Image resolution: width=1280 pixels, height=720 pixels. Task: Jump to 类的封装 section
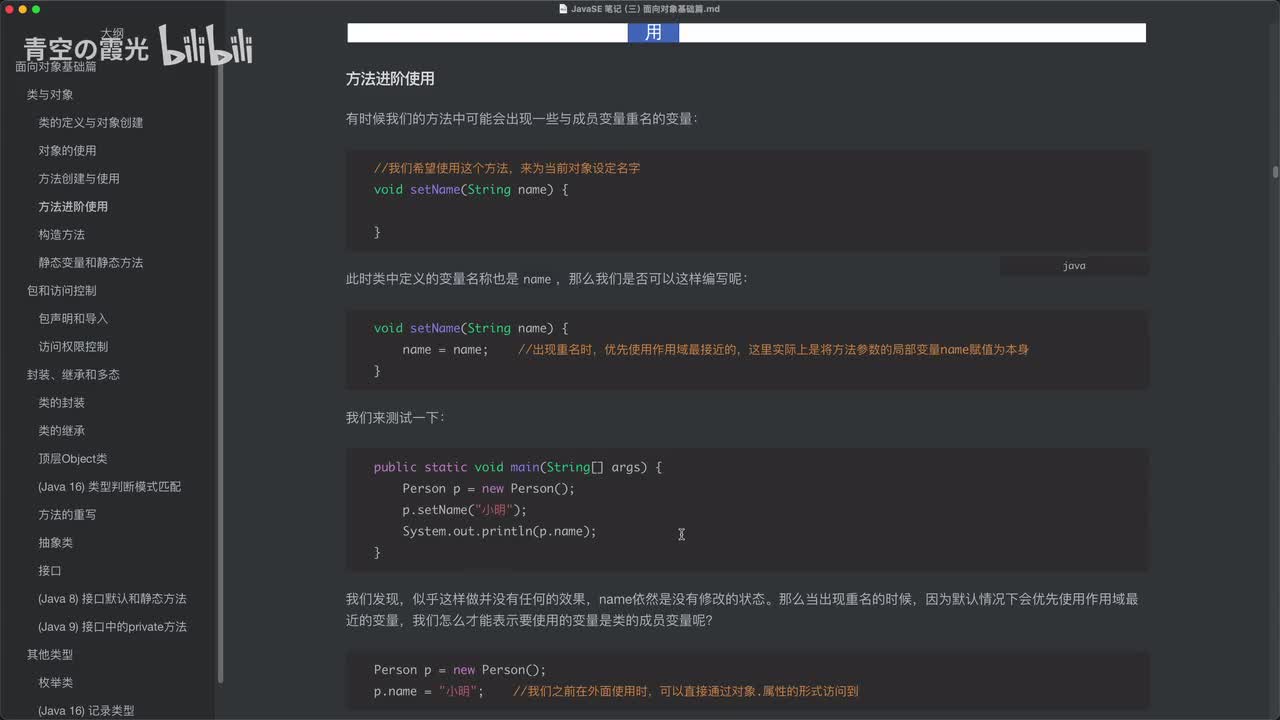pos(61,403)
